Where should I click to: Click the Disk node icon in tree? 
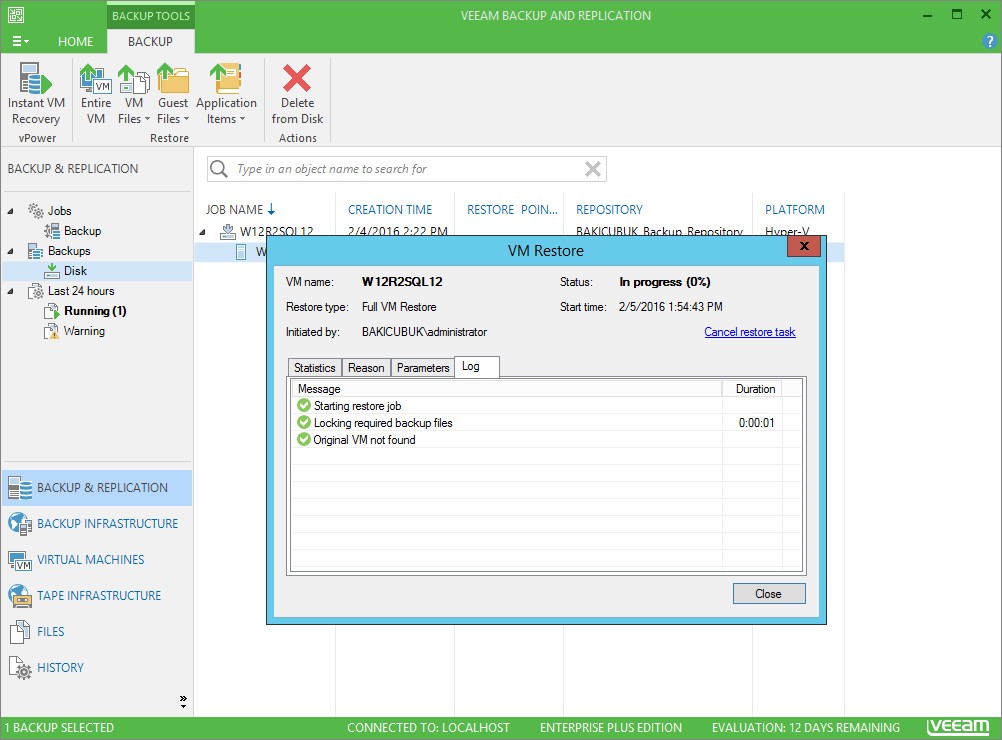tap(52, 271)
